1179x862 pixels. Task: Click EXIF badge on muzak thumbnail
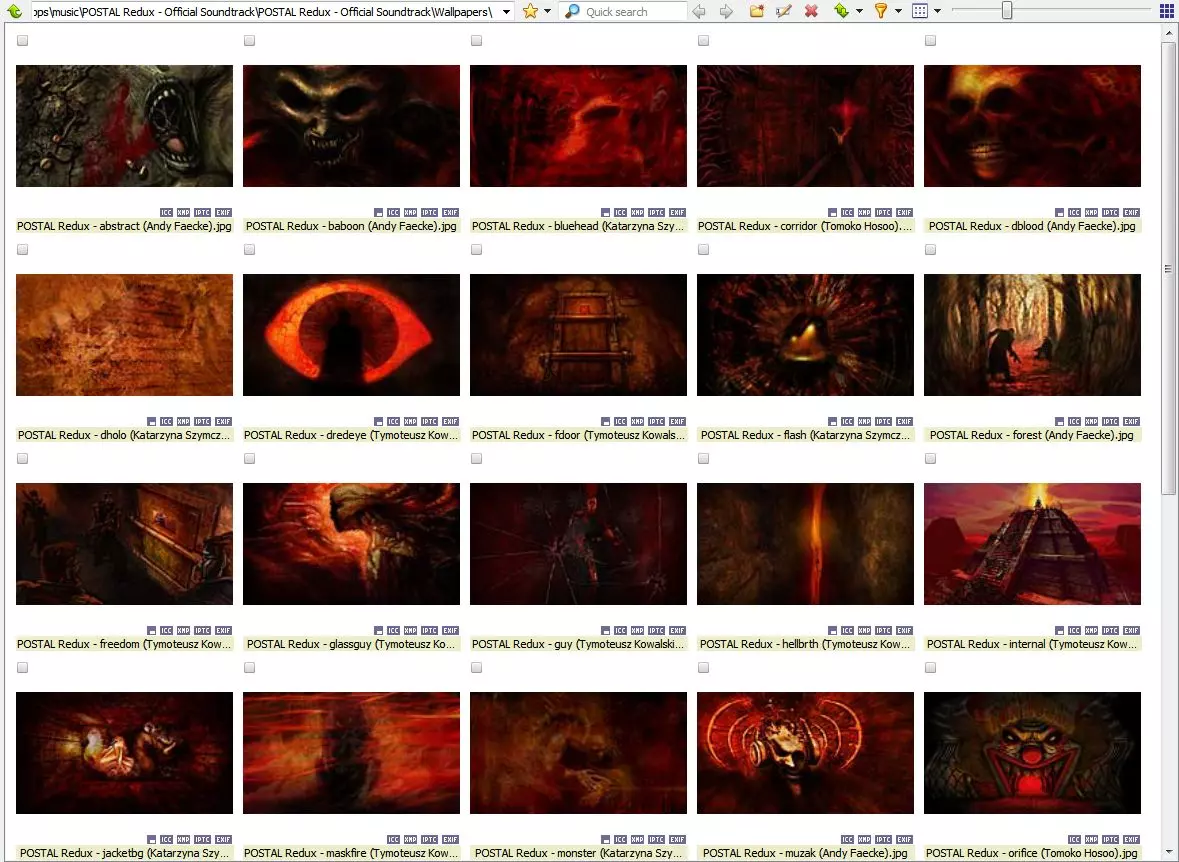pos(905,839)
